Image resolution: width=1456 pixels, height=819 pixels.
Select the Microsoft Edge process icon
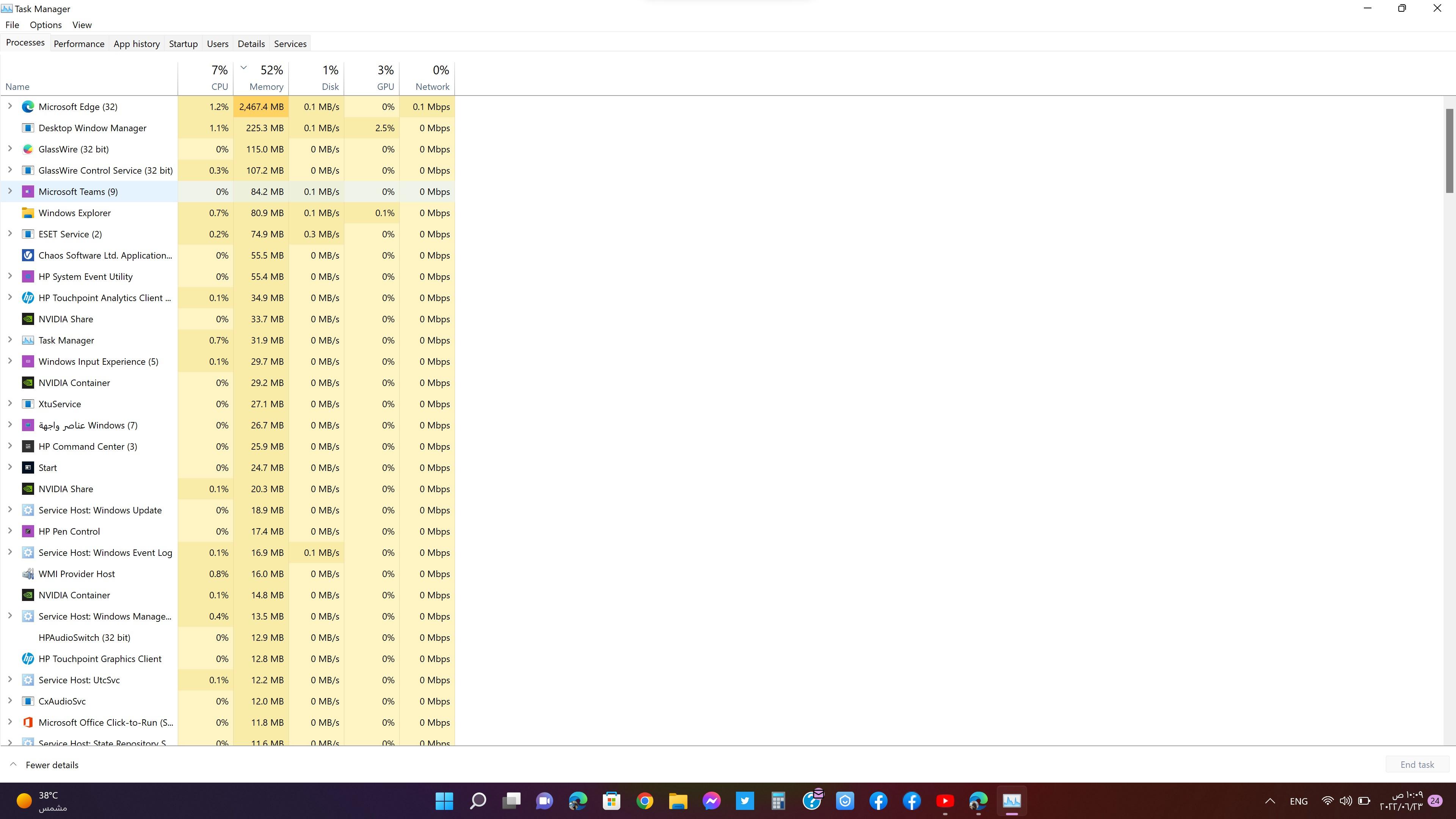coord(28,107)
